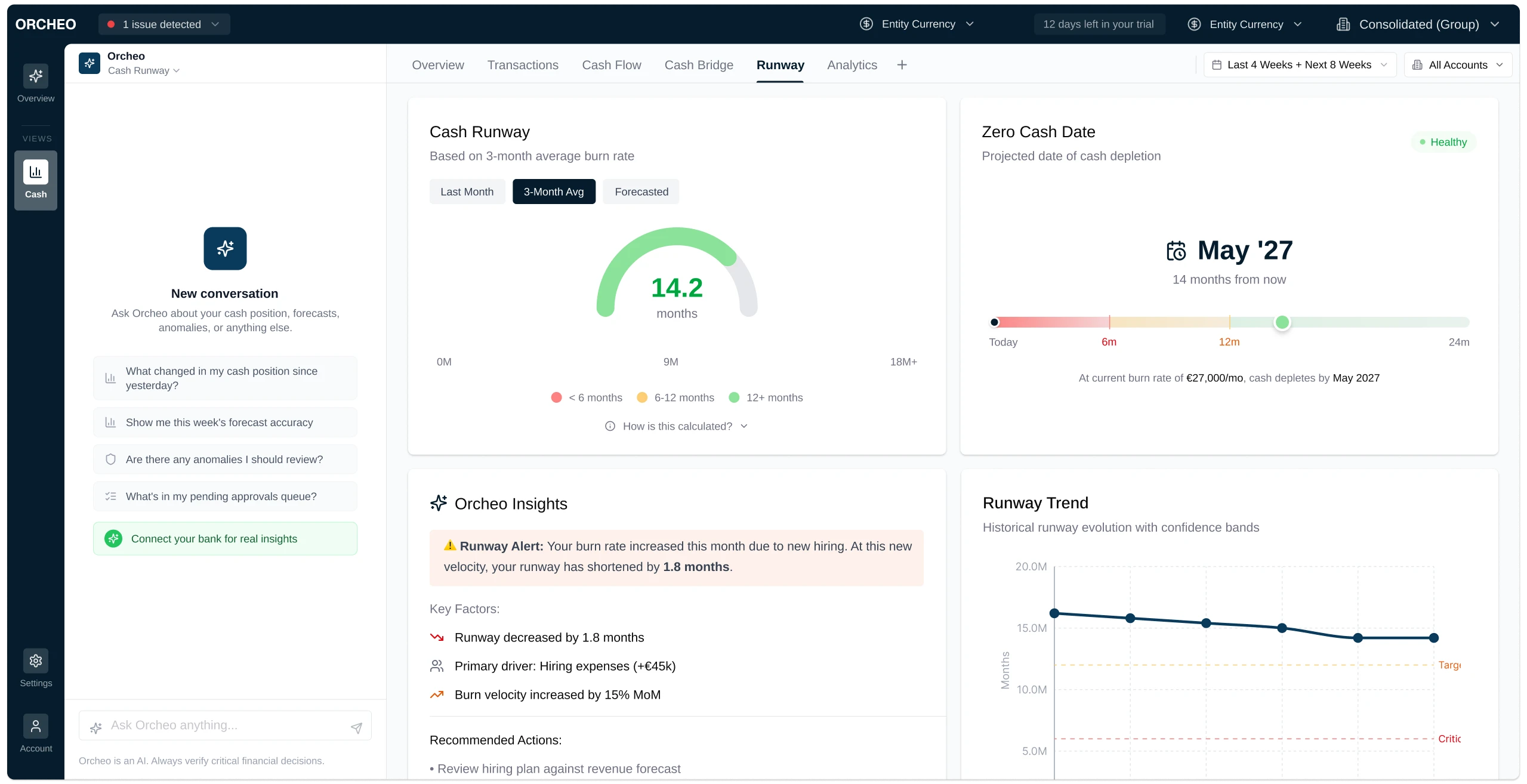Open the All Accounts dropdown

[x=1458, y=65]
